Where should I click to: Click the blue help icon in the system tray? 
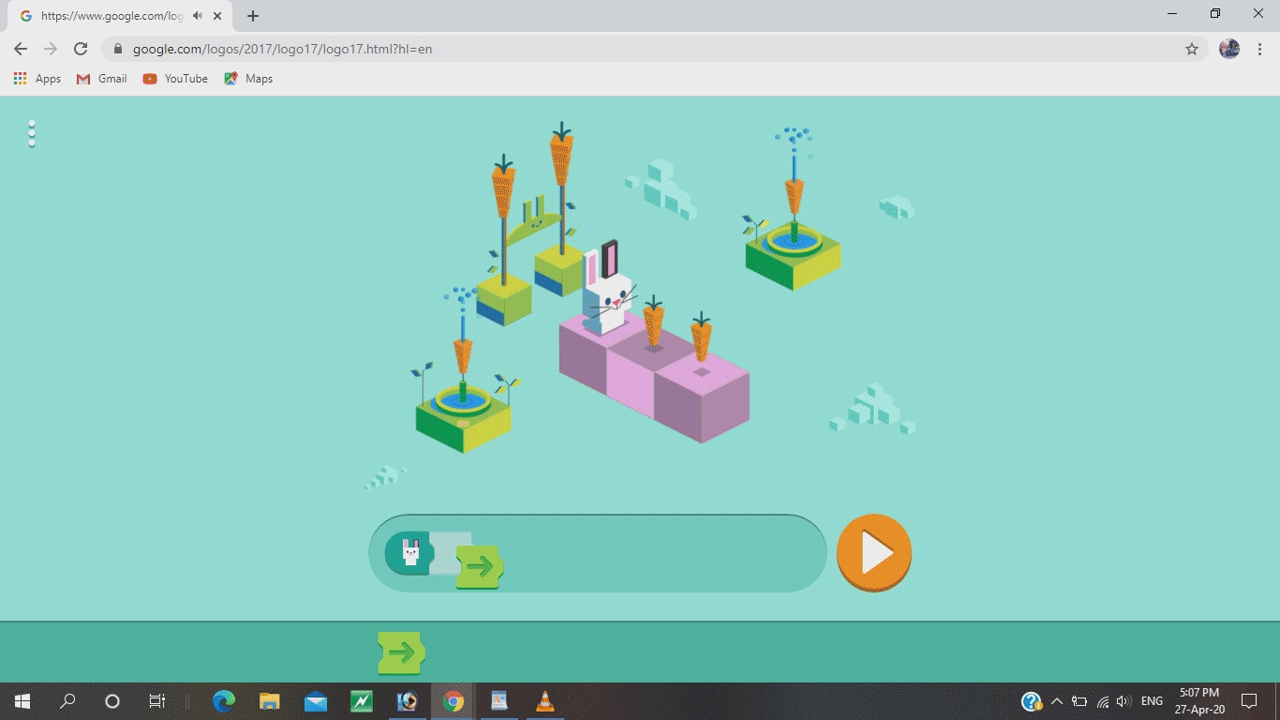[x=1031, y=701]
